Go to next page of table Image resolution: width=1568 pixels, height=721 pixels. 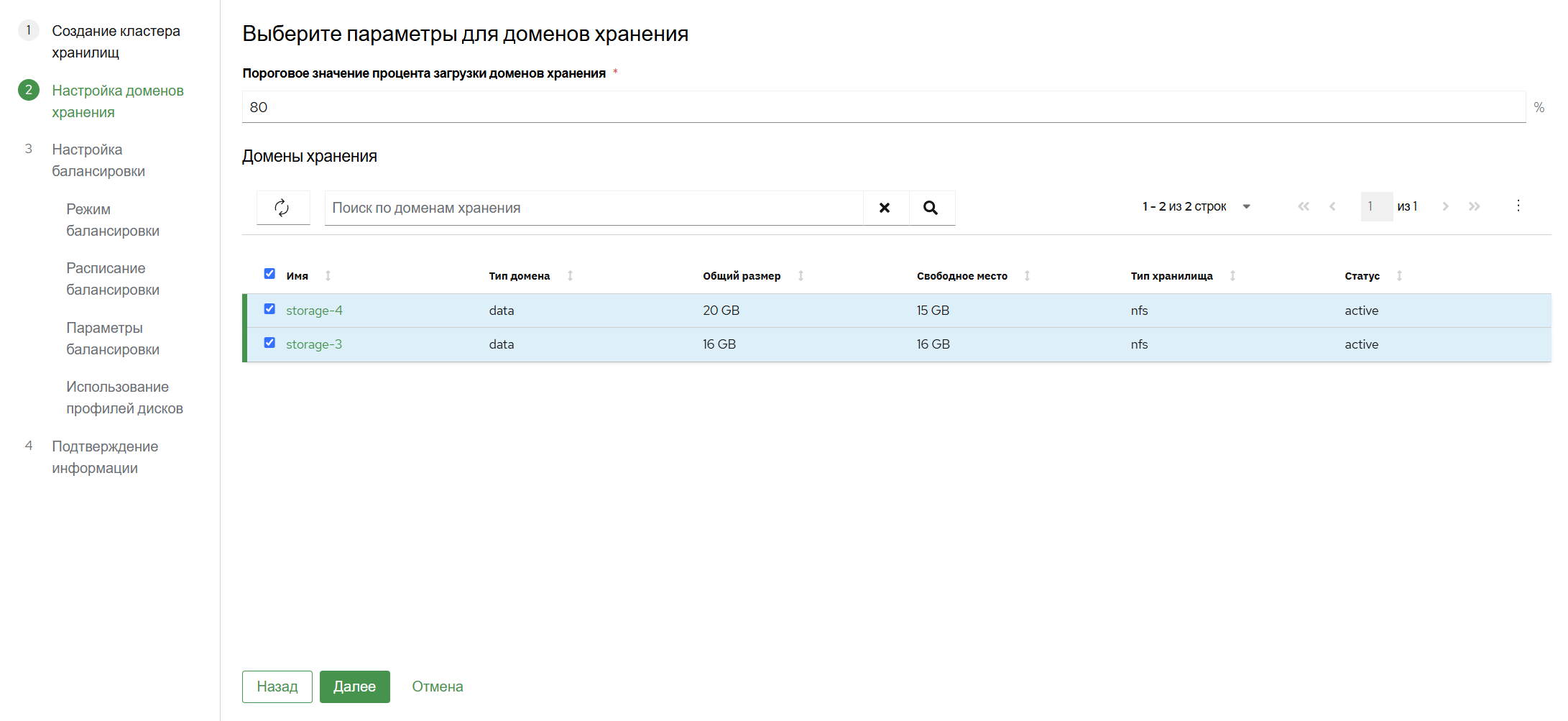(x=1445, y=206)
